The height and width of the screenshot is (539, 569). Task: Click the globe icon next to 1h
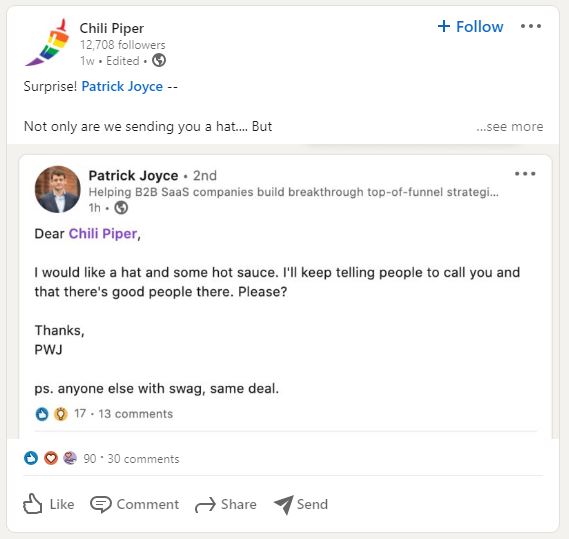[x=121, y=208]
